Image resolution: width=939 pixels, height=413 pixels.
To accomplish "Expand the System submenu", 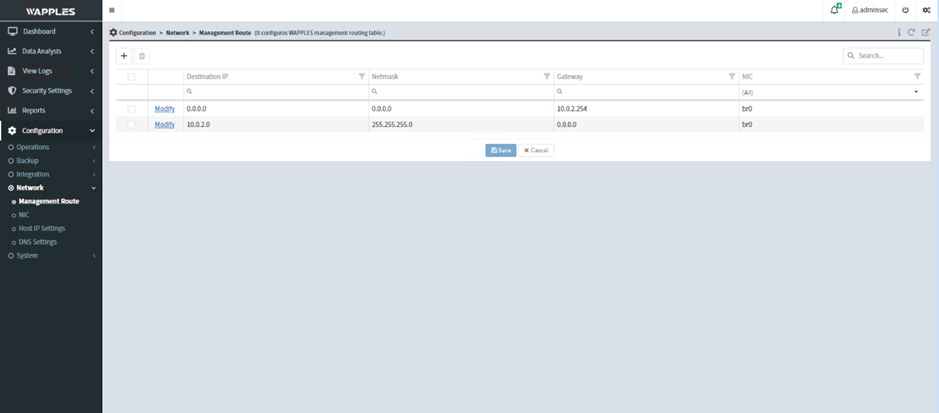I will point(28,256).
